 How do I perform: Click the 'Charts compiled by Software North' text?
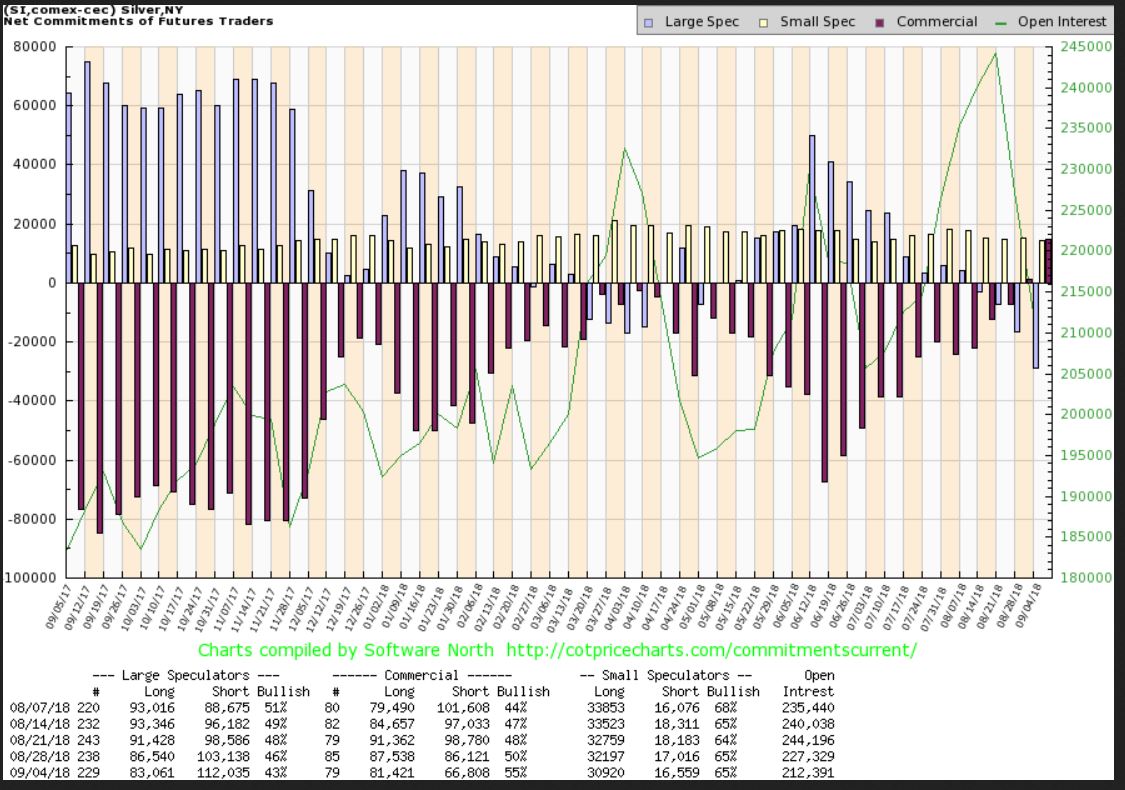tap(345, 650)
